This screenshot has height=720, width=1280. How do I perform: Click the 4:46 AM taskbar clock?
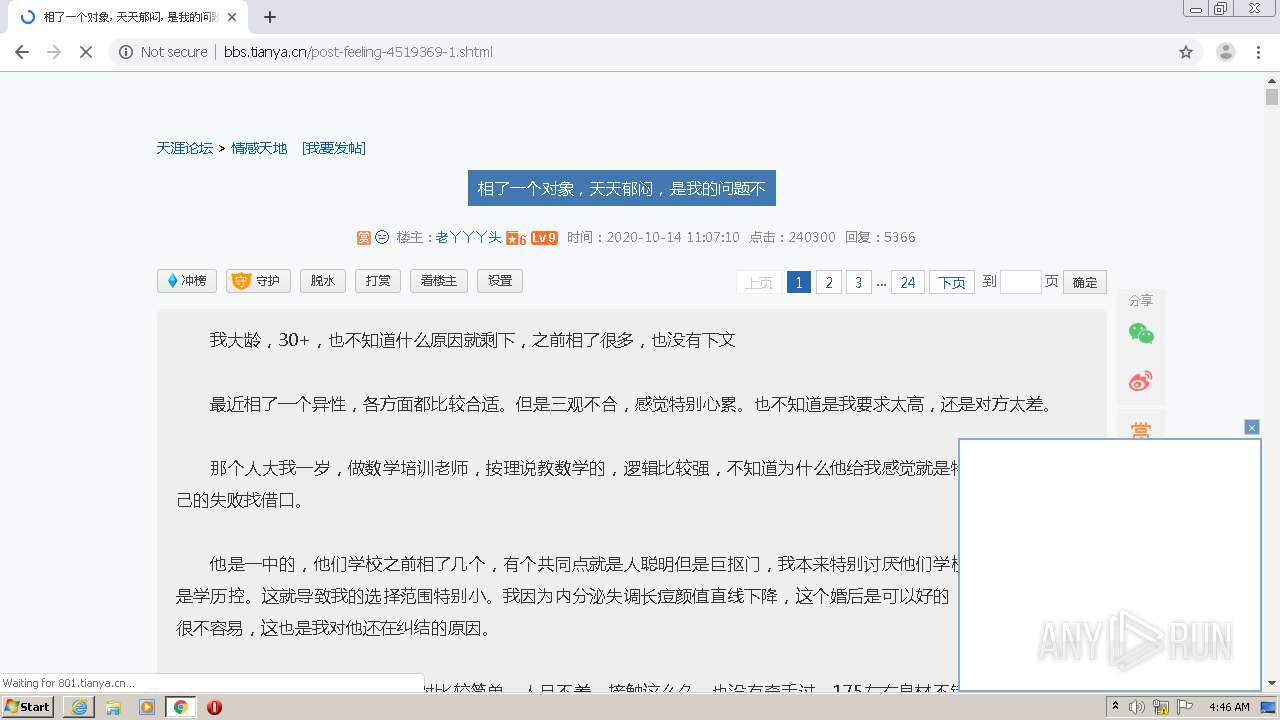tap(1229, 707)
